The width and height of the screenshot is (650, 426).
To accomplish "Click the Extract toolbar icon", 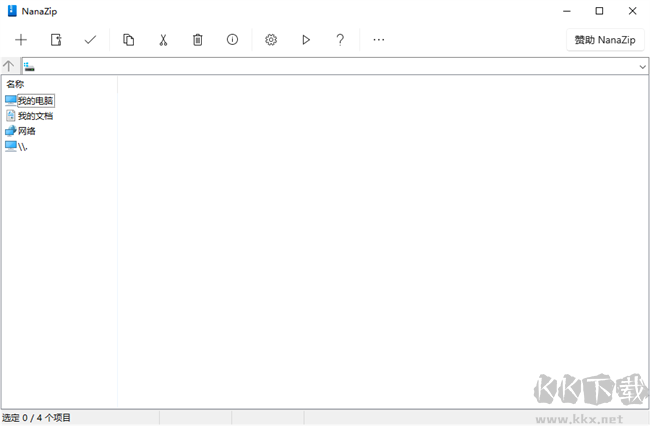I will (x=56, y=40).
